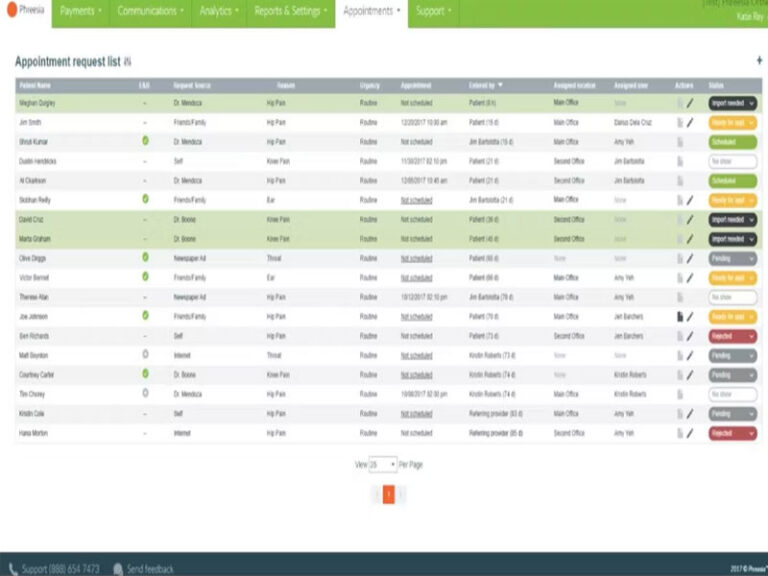Edit Ben Richards' request with pencil icon
Viewport: 768px width, 576px height.
point(690,336)
